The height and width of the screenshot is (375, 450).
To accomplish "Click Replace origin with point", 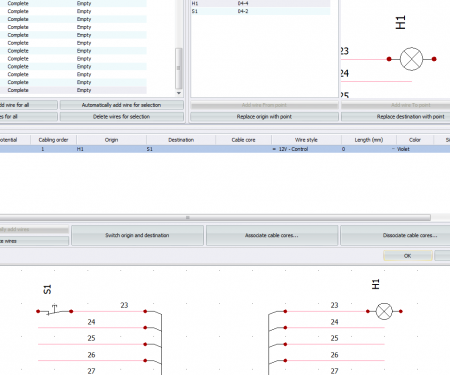I will [264, 117].
